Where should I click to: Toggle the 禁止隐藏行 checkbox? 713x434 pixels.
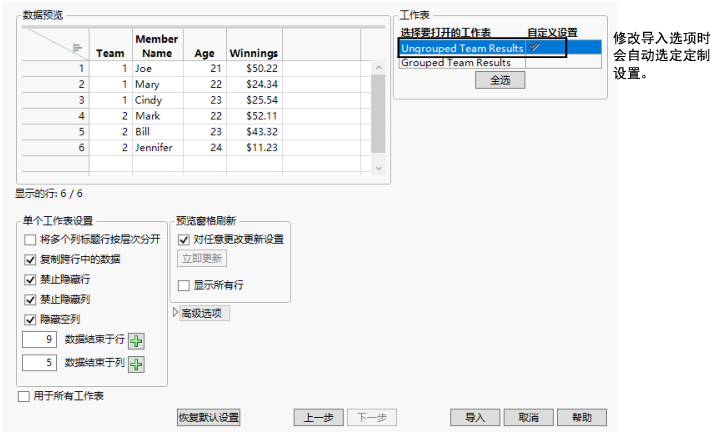30,280
